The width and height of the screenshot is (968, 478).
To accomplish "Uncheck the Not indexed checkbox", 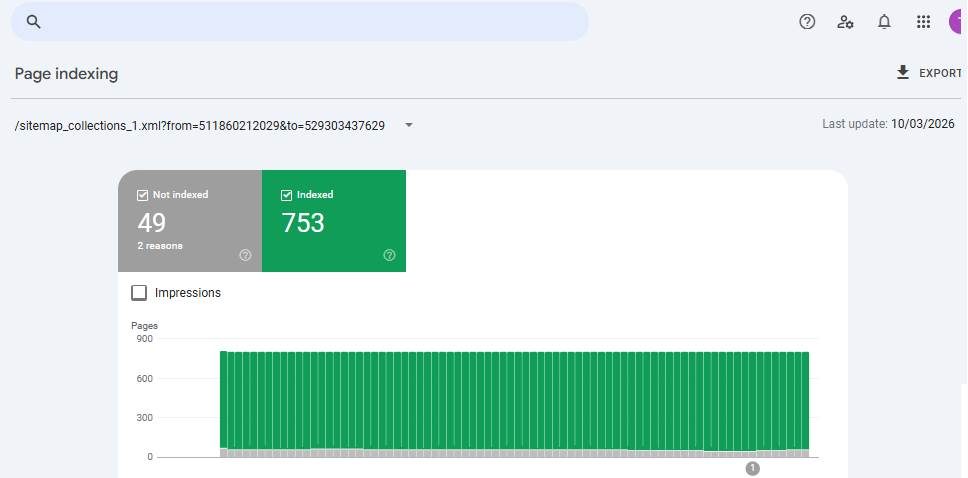I will [x=143, y=195].
